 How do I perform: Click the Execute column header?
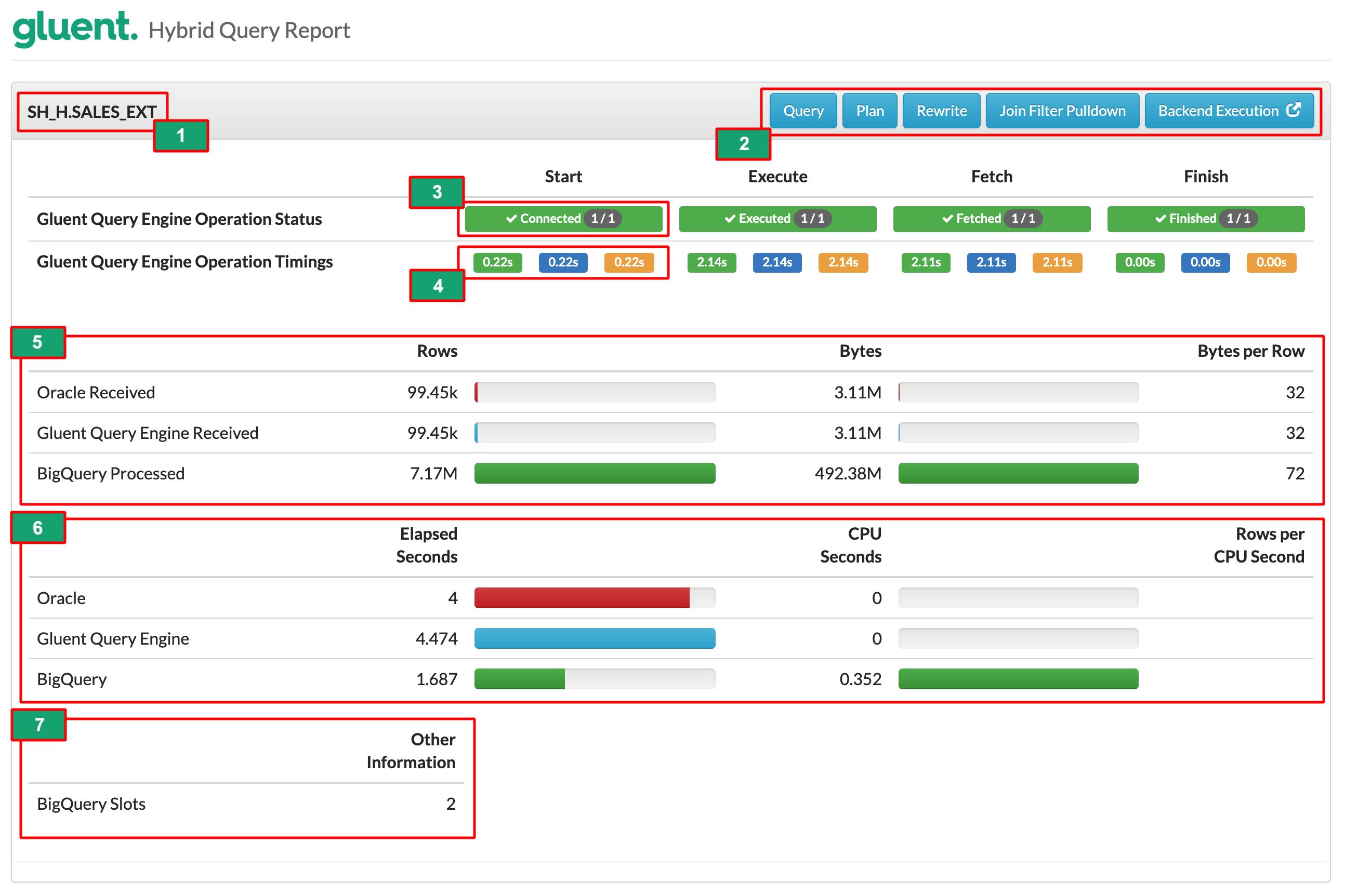tap(777, 177)
